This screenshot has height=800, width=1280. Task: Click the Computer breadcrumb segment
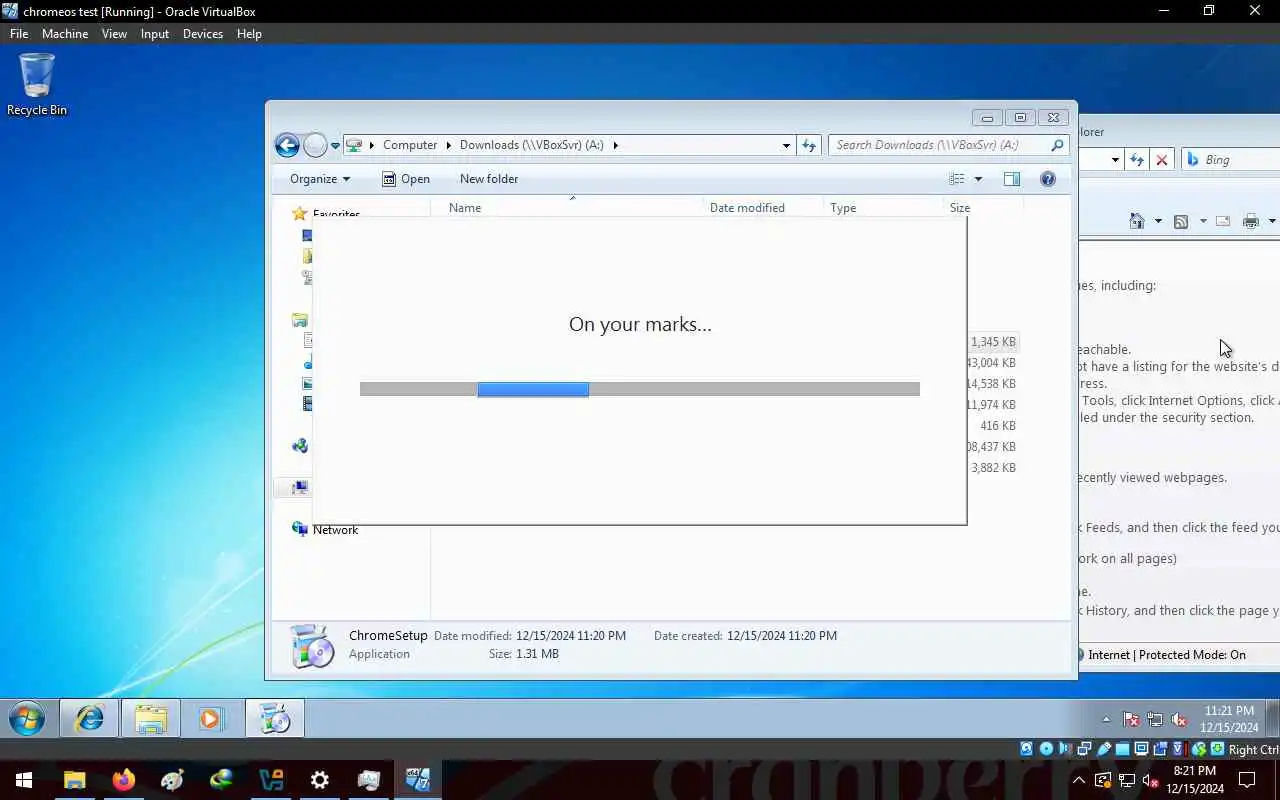(410, 145)
